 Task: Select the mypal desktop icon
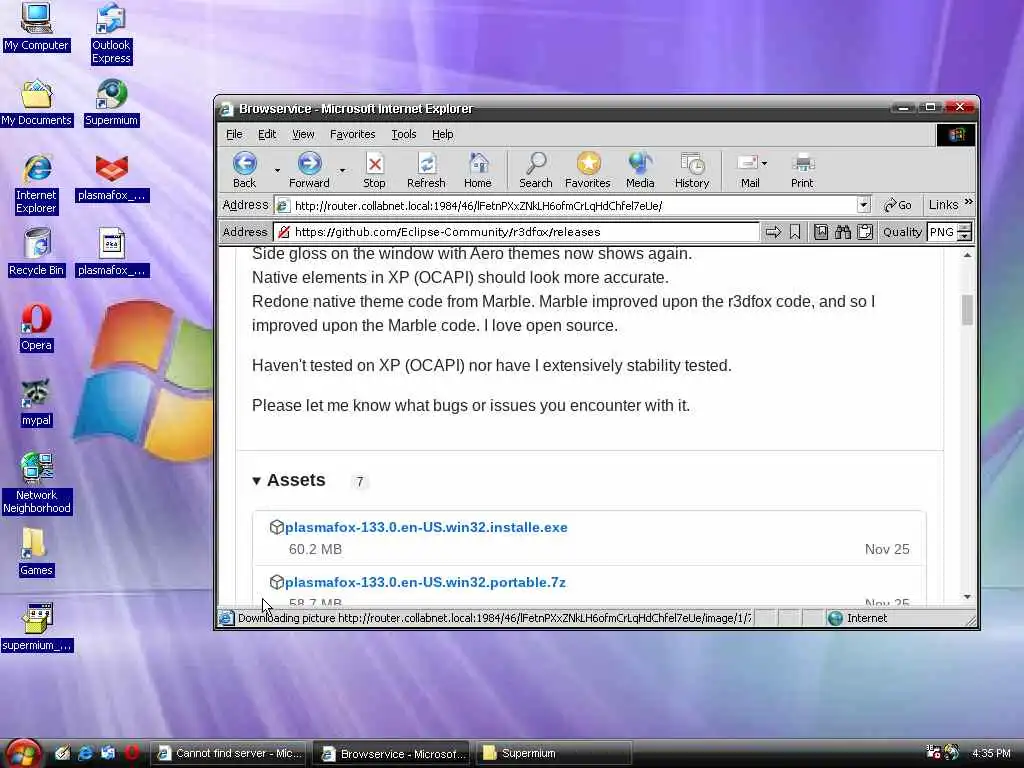coord(36,403)
